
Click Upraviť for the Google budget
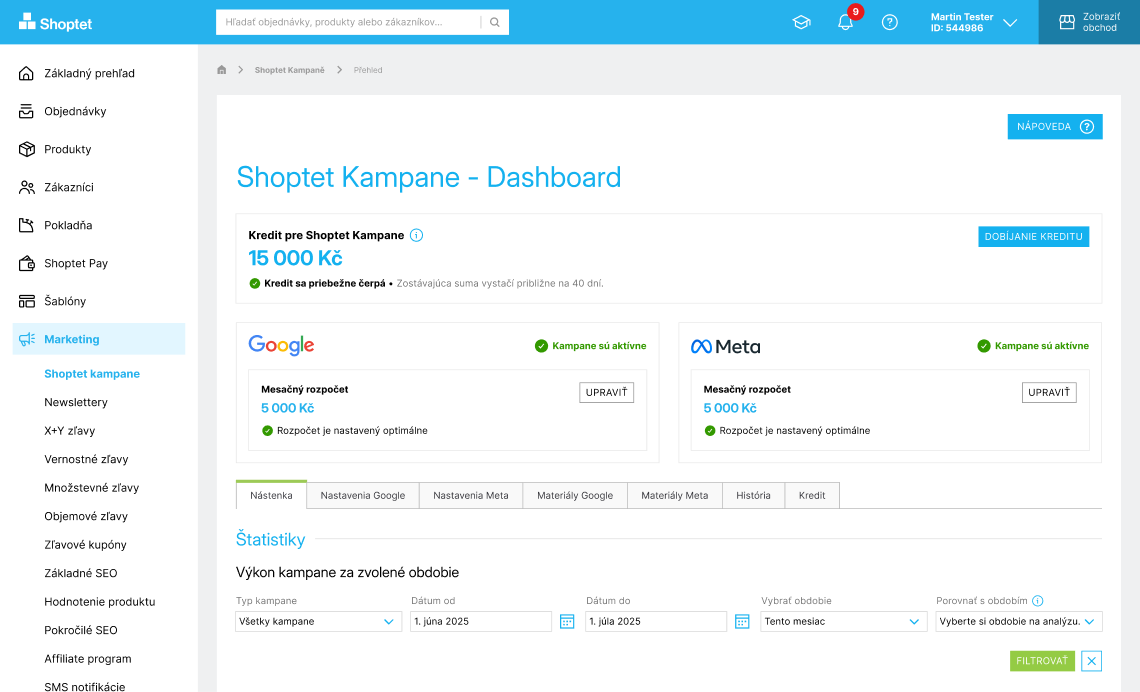click(x=606, y=393)
